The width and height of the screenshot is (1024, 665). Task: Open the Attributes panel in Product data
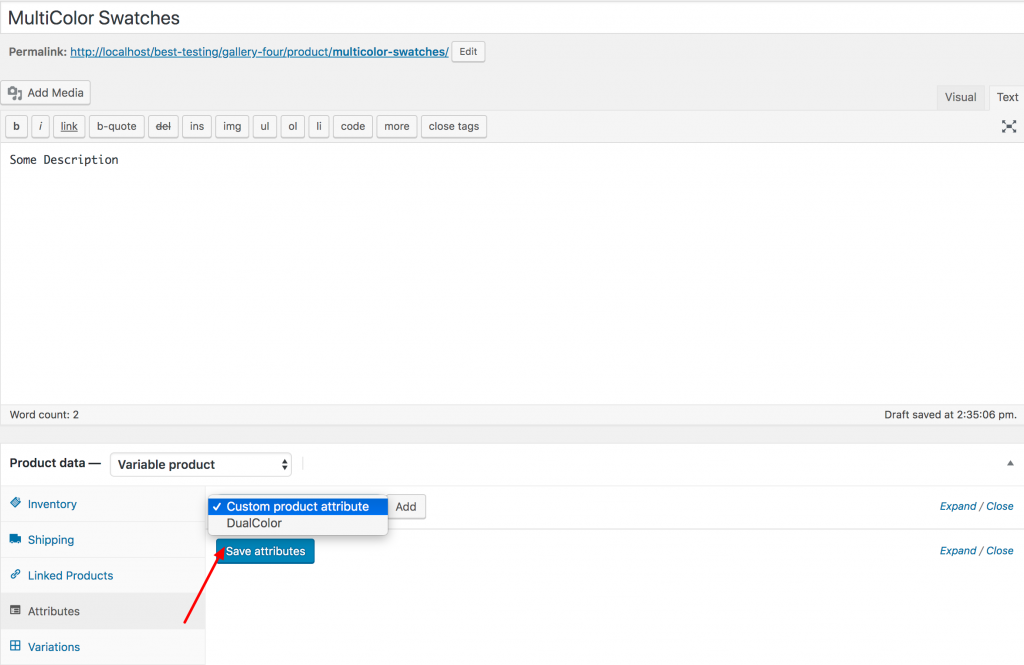56,611
